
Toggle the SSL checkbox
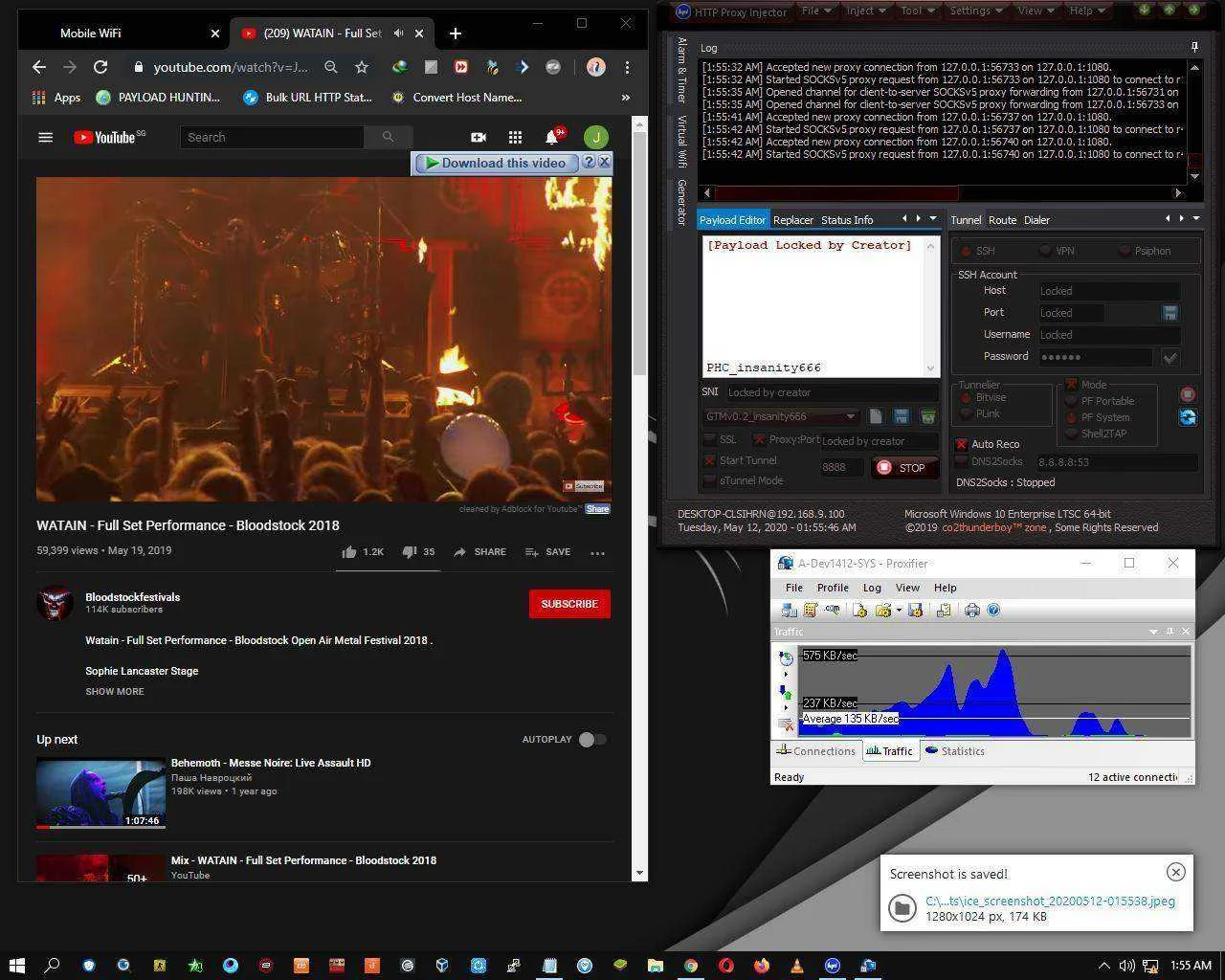pyautogui.click(x=710, y=439)
